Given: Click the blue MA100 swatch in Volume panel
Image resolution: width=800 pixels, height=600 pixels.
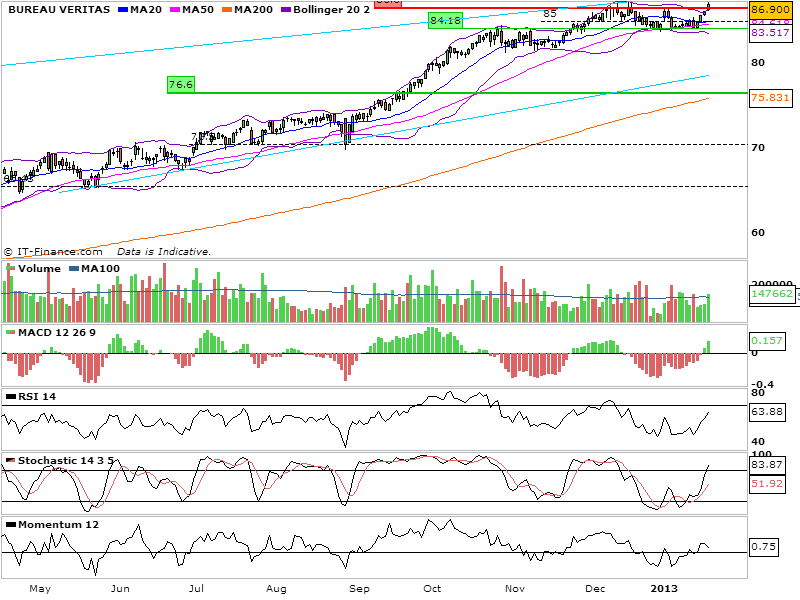Looking at the screenshot, I should pyautogui.click(x=74, y=269).
